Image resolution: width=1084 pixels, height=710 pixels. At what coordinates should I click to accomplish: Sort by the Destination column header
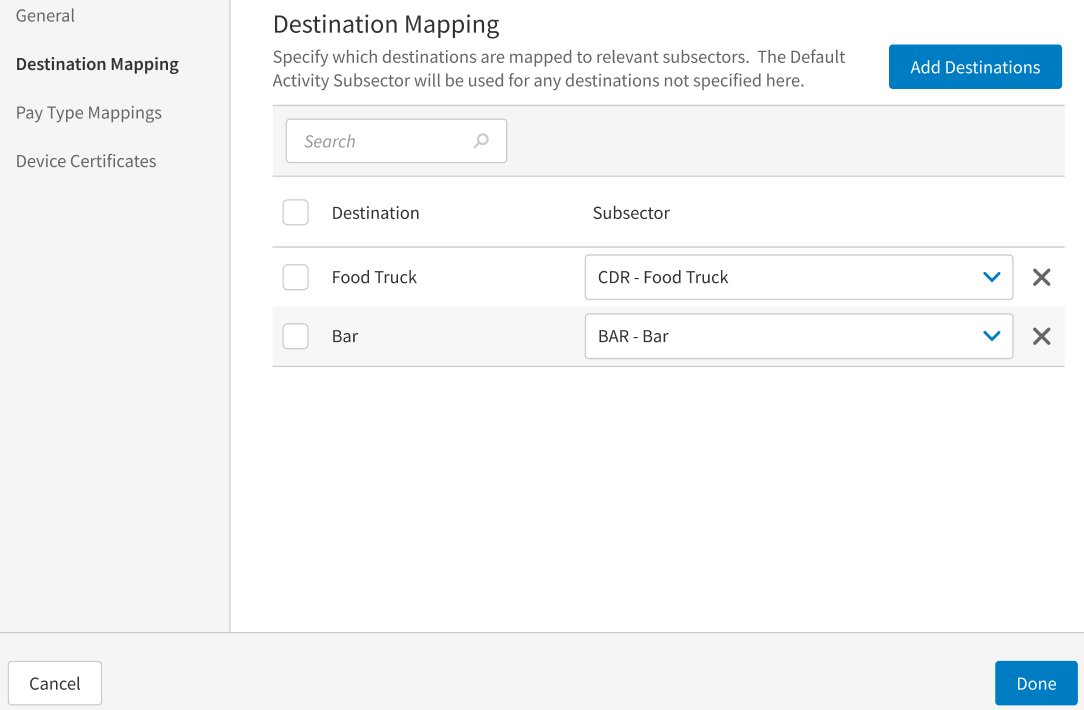click(375, 212)
